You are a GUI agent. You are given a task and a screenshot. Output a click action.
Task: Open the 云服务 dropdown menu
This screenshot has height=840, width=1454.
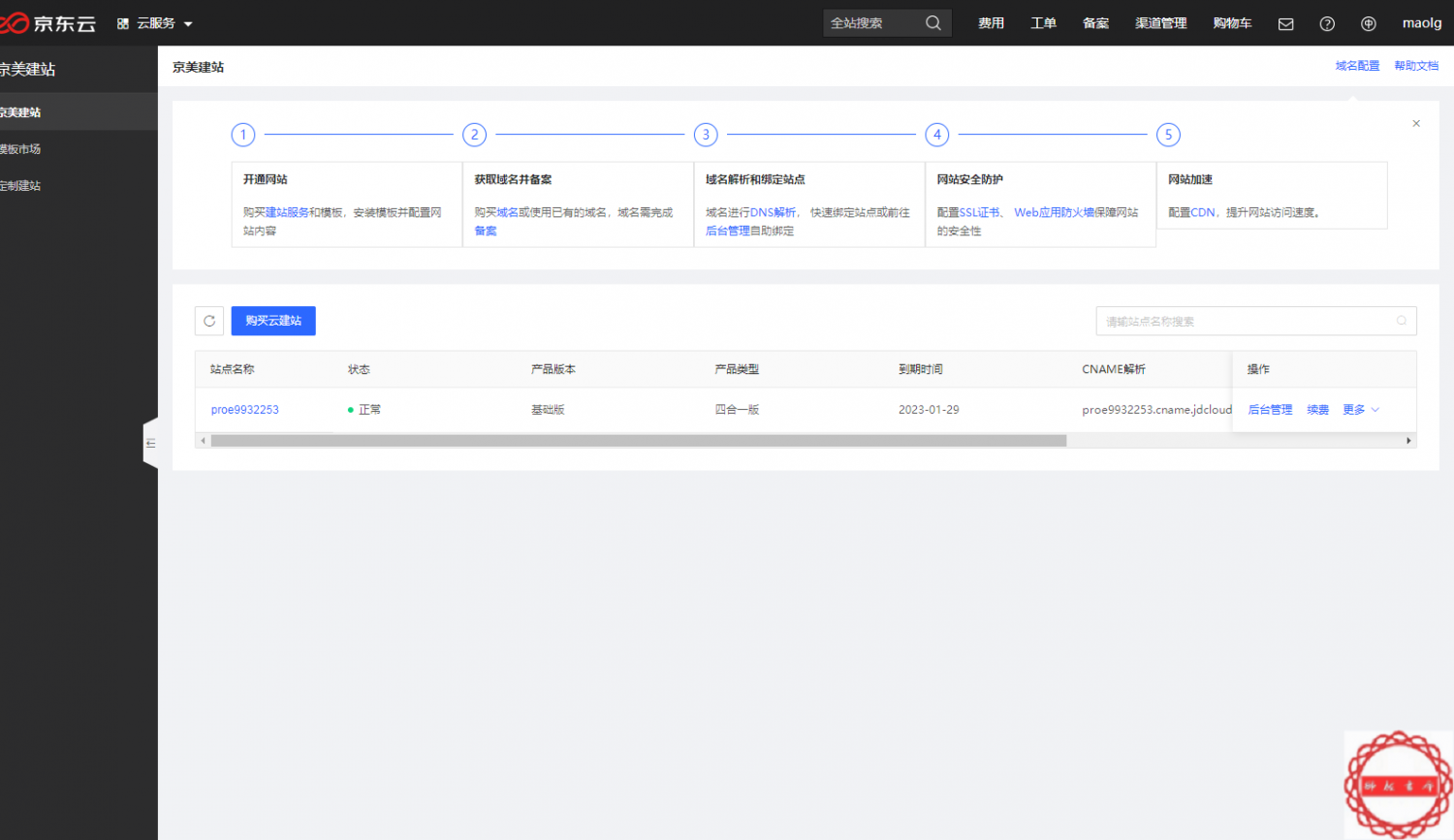(x=155, y=23)
